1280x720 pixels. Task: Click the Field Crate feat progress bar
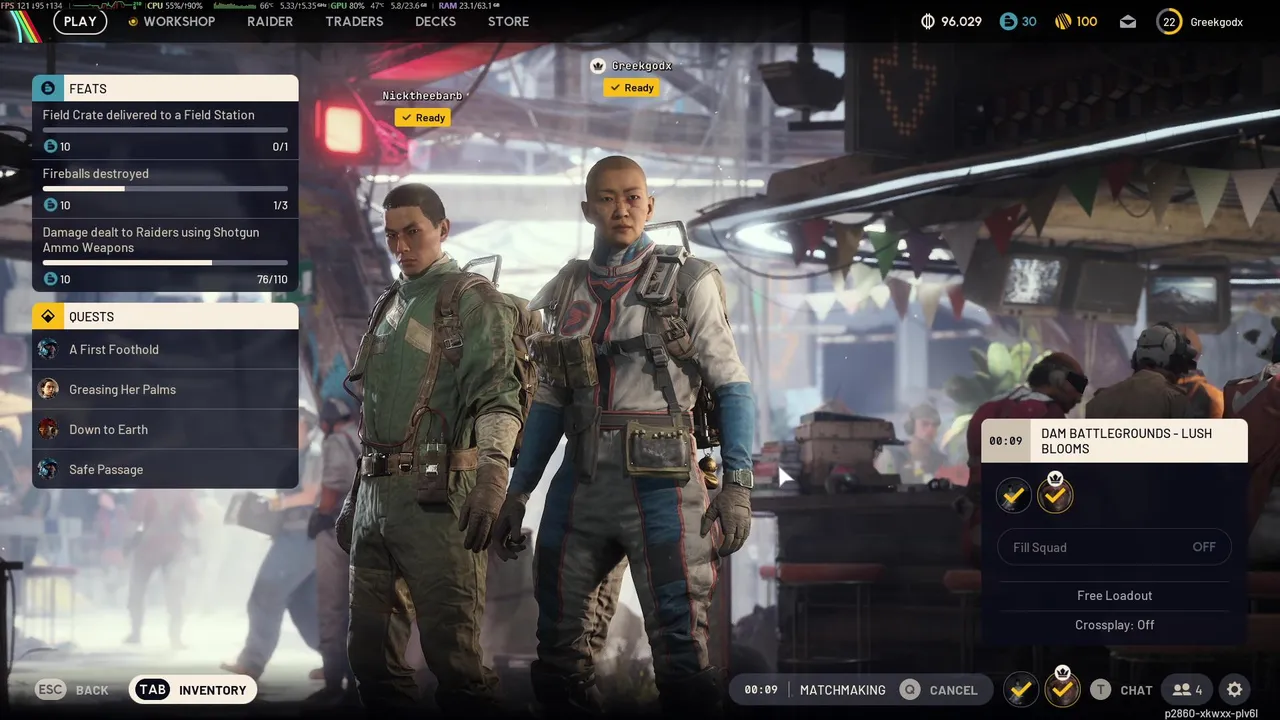point(165,130)
